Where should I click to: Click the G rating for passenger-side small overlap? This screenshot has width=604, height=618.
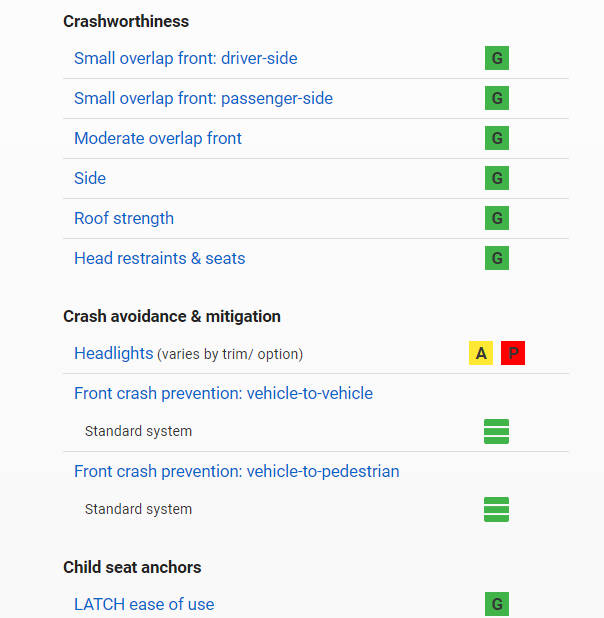(497, 98)
